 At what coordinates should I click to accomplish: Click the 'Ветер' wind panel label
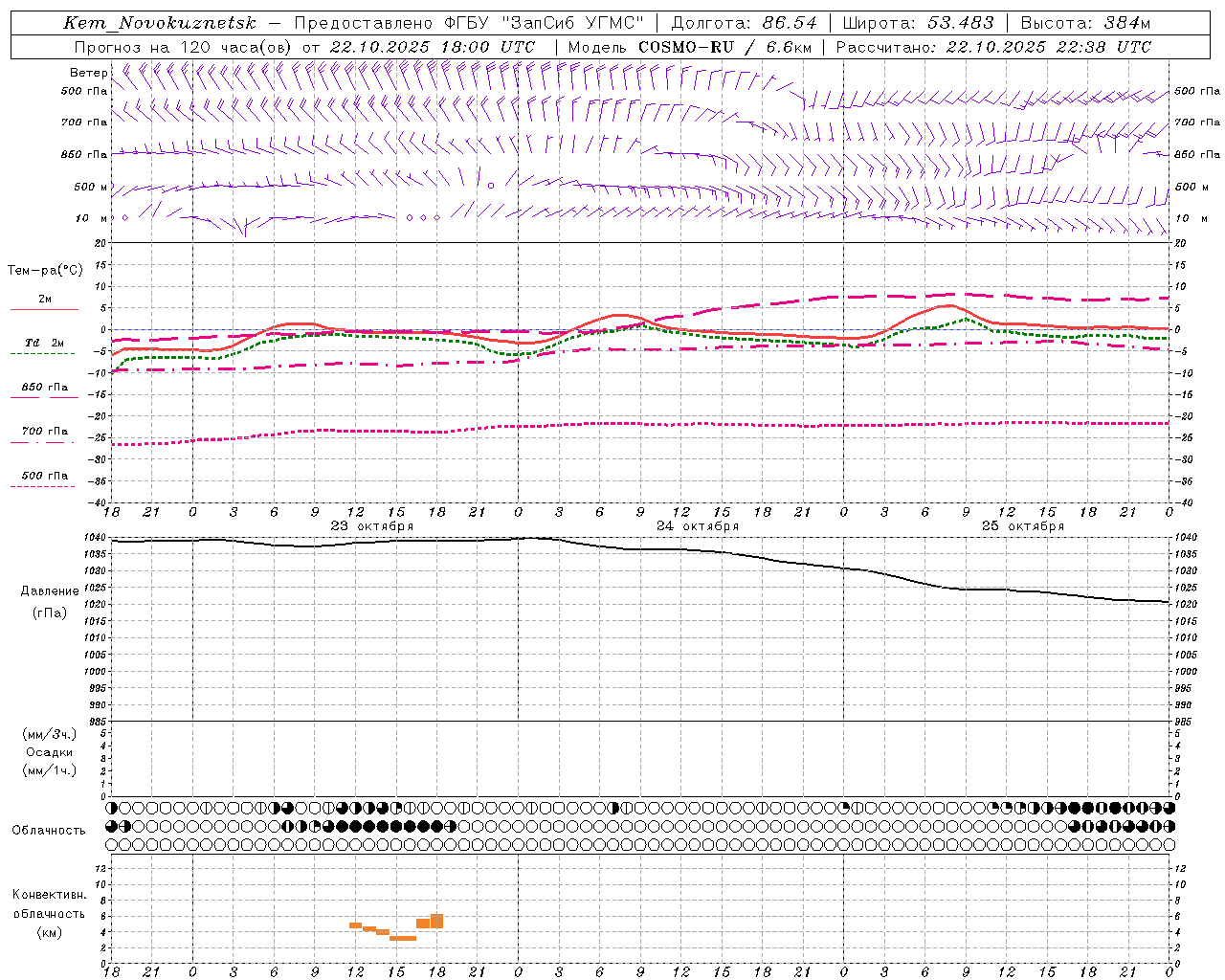pos(88,73)
